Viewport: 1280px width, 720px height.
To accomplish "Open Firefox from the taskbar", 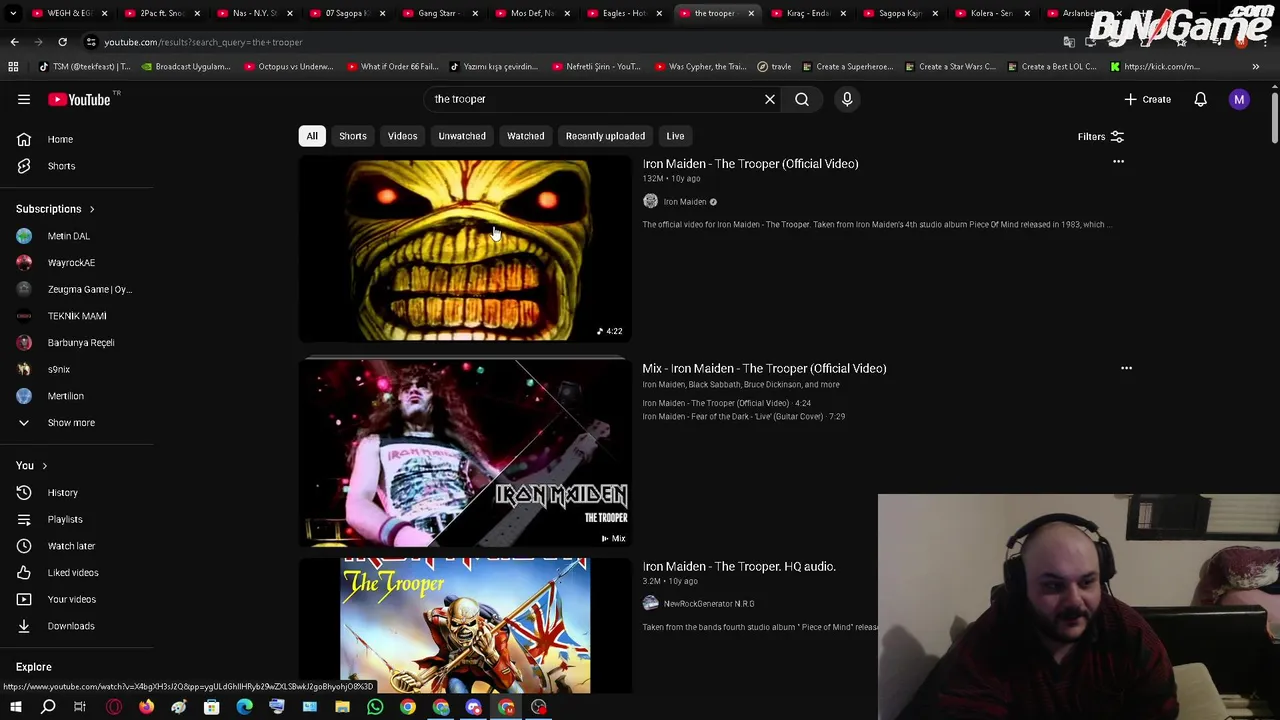I will [x=146, y=707].
